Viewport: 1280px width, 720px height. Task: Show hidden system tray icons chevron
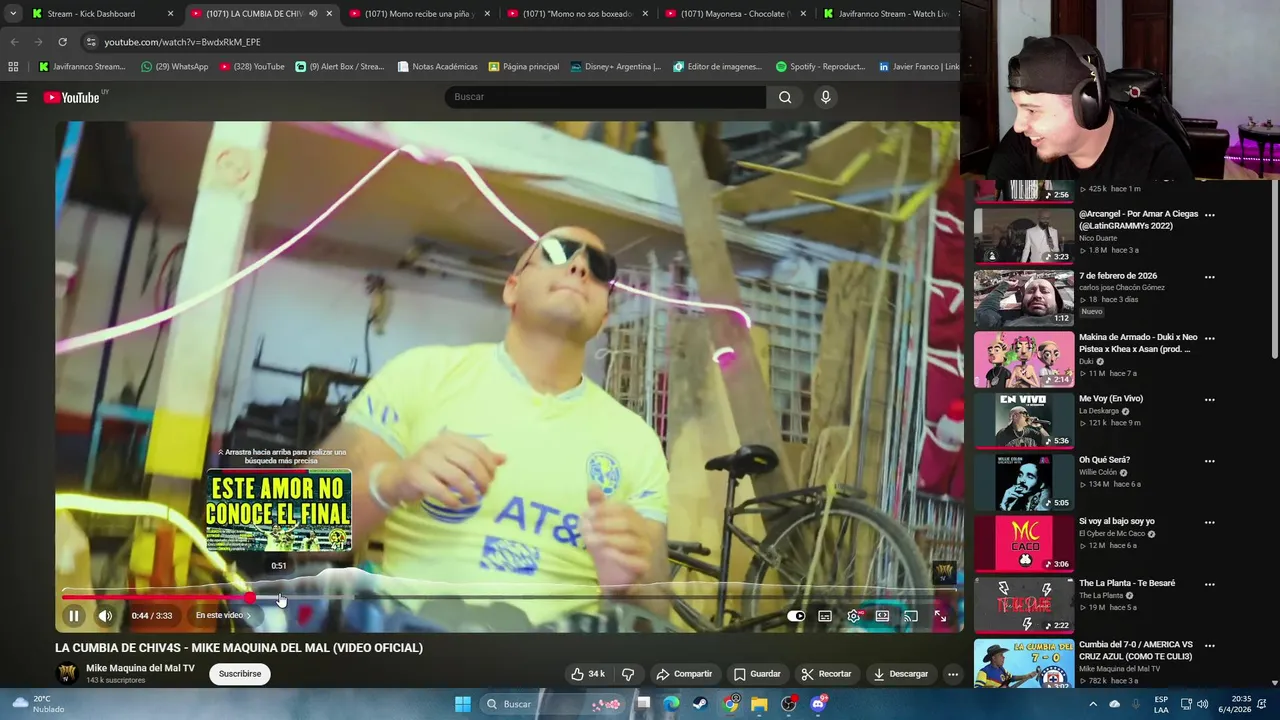coord(1092,704)
